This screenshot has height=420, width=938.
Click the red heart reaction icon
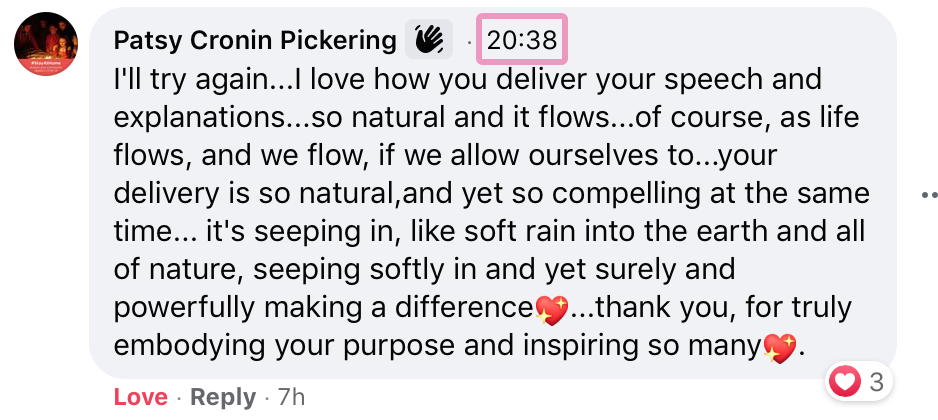pos(846,381)
